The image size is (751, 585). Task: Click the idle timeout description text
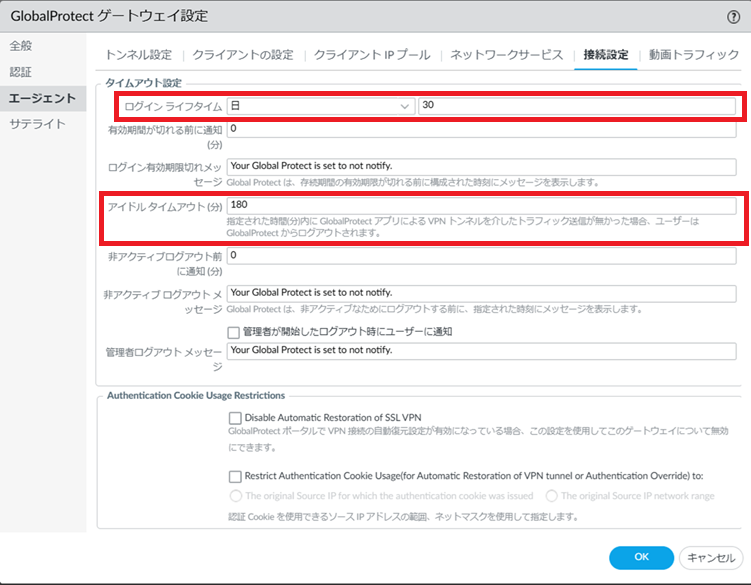pyautogui.click(x=463, y=227)
